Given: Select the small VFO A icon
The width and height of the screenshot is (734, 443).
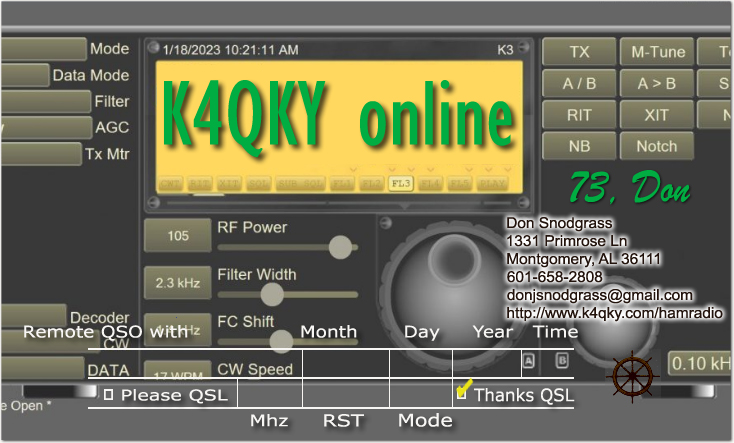Looking at the screenshot, I should tap(528, 361).
